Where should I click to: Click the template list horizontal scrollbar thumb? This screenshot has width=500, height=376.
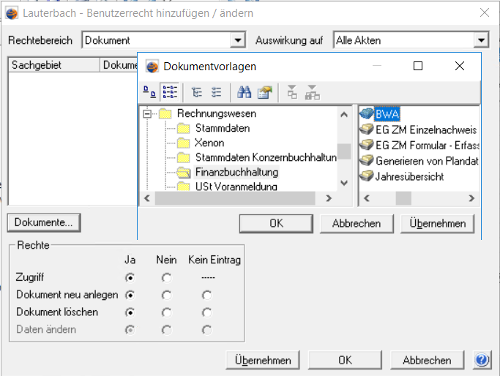403,198
